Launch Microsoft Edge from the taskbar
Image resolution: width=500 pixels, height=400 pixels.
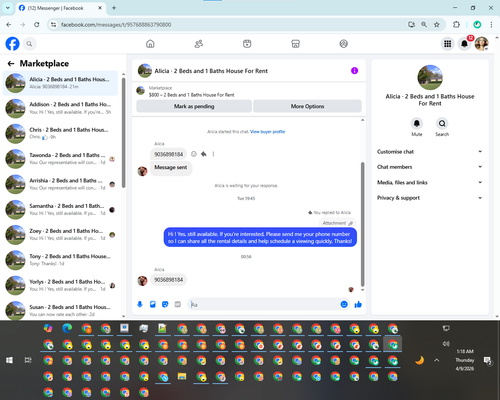[67, 328]
